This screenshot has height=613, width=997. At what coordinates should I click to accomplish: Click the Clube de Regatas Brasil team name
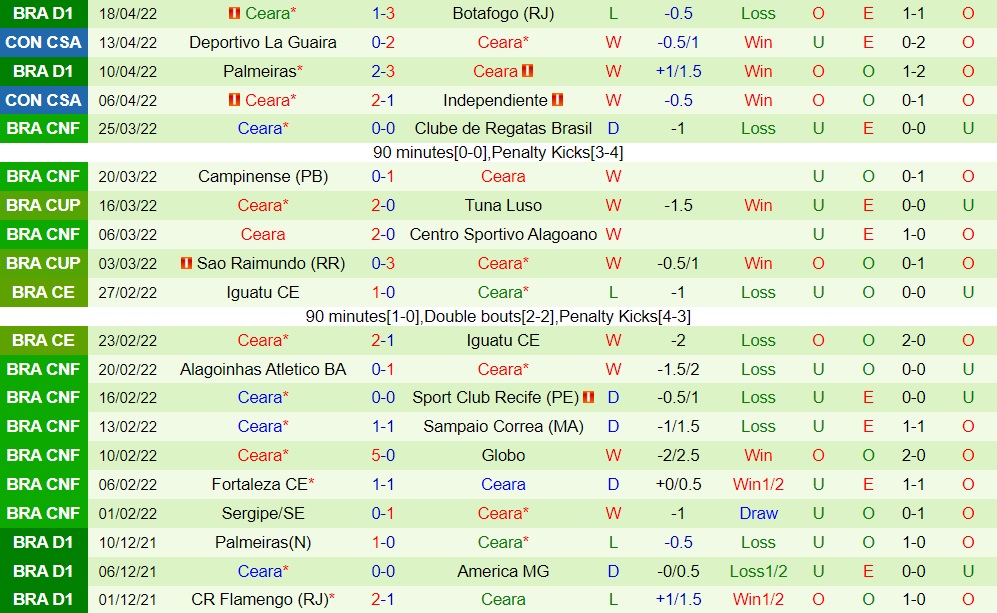[502, 128]
